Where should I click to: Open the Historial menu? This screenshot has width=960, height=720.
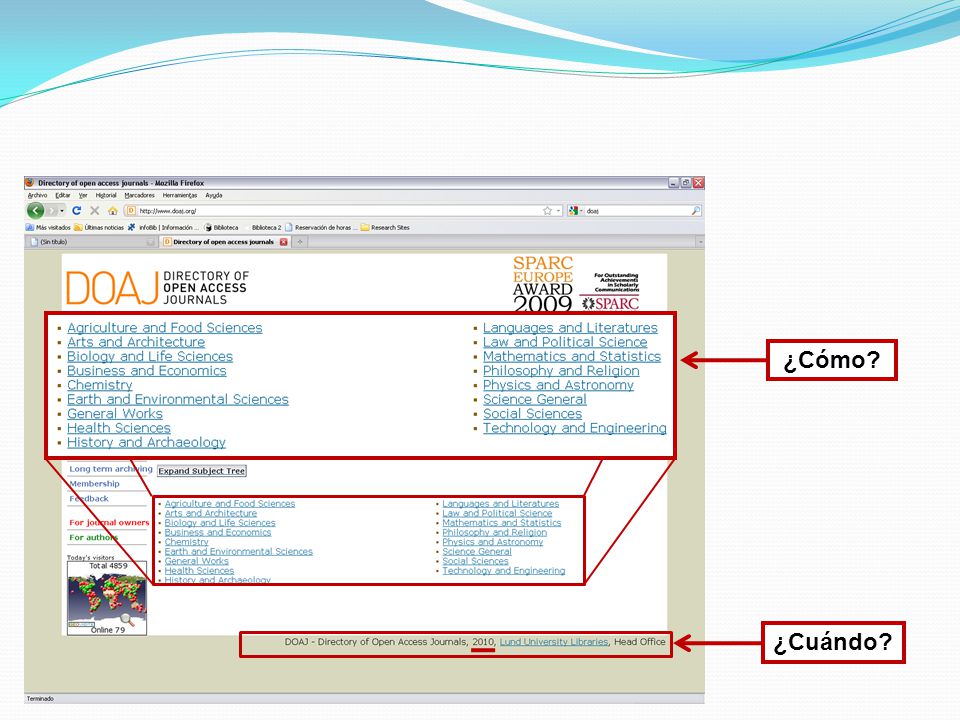tap(106, 195)
